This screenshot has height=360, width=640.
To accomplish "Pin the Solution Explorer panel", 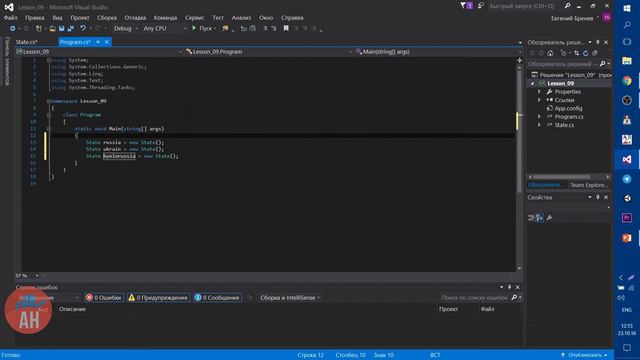I will coord(598,42).
